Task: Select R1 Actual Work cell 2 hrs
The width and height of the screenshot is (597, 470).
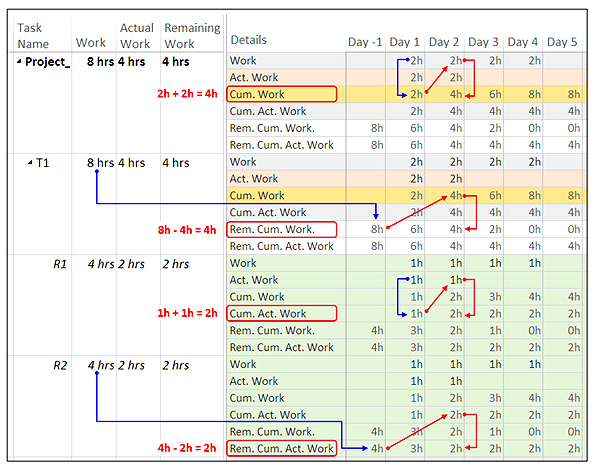Action: [131, 264]
